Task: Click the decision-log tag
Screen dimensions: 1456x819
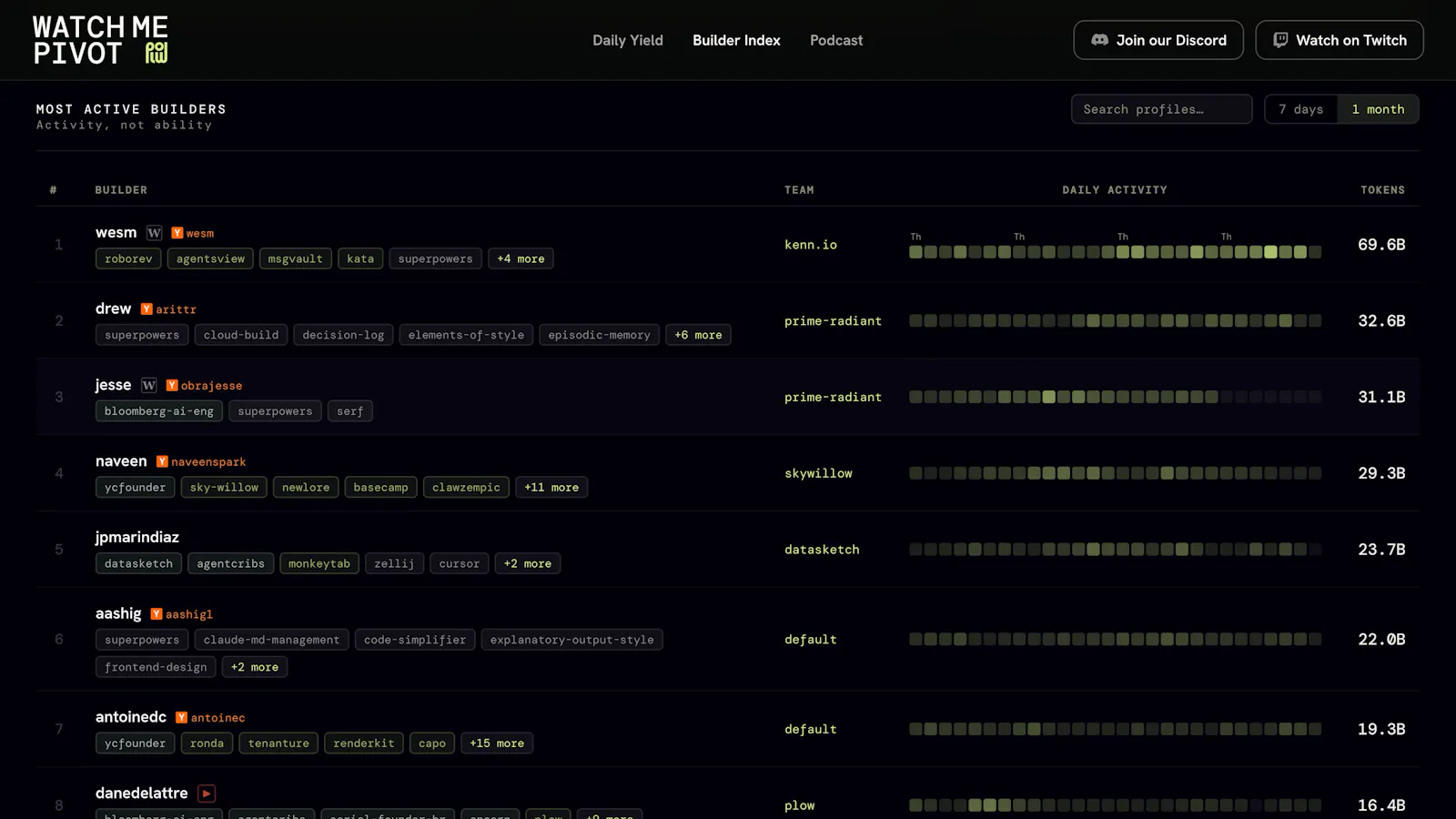Action: 343,335
